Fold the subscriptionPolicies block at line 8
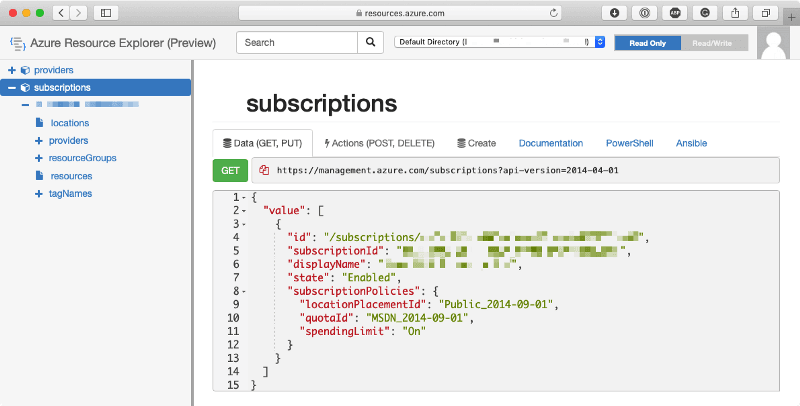Viewport: 800px width, 406px height. (x=244, y=291)
